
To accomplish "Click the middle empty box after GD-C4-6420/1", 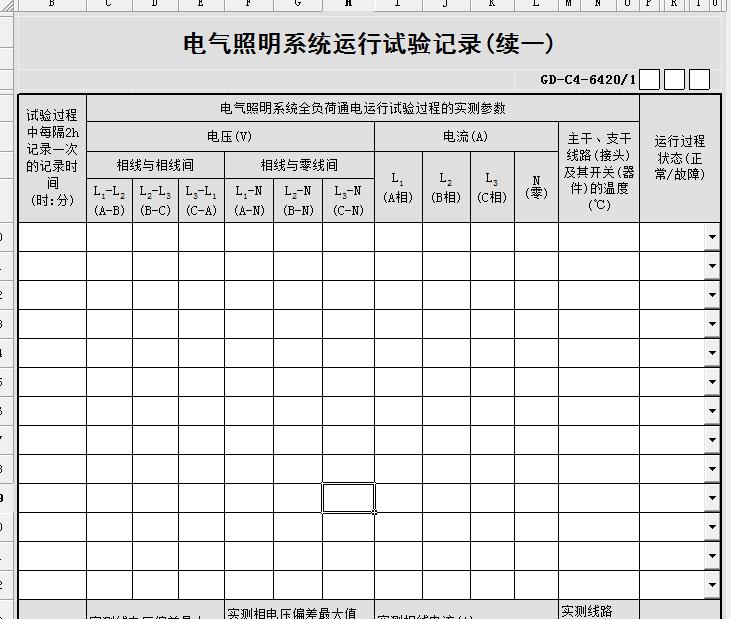I will [x=674, y=79].
